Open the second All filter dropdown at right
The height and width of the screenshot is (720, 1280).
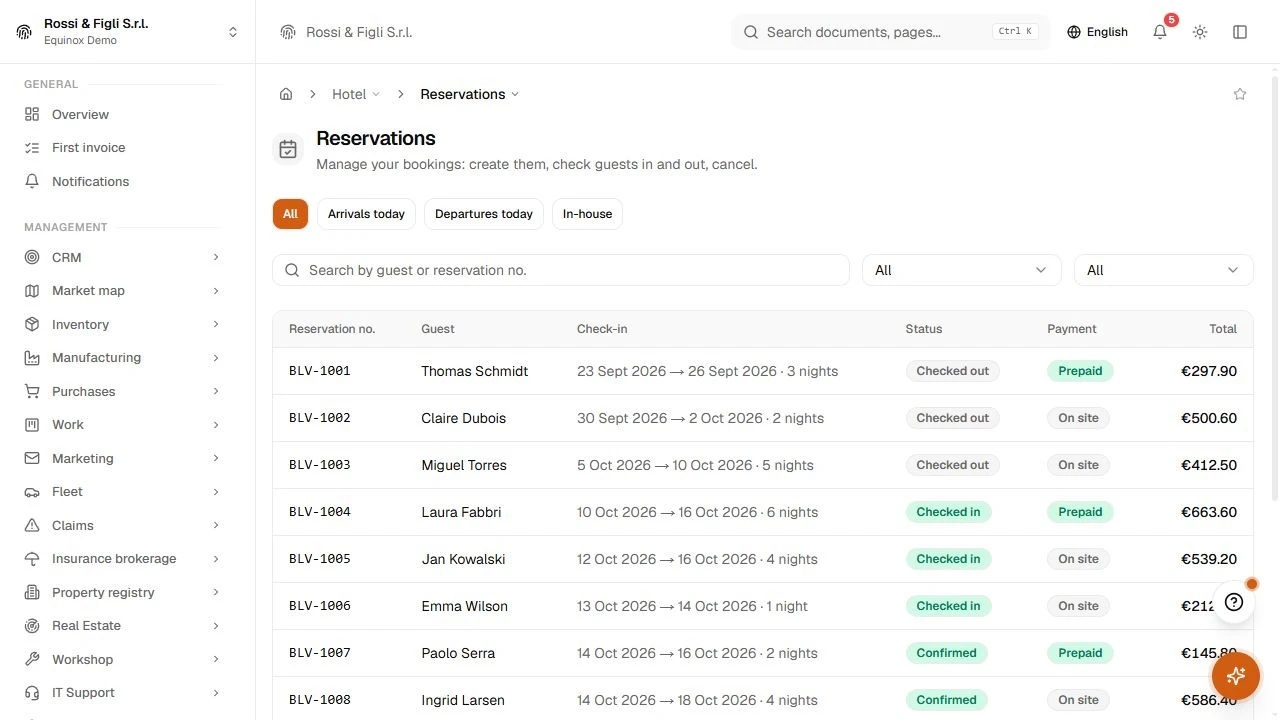tap(1163, 270)
